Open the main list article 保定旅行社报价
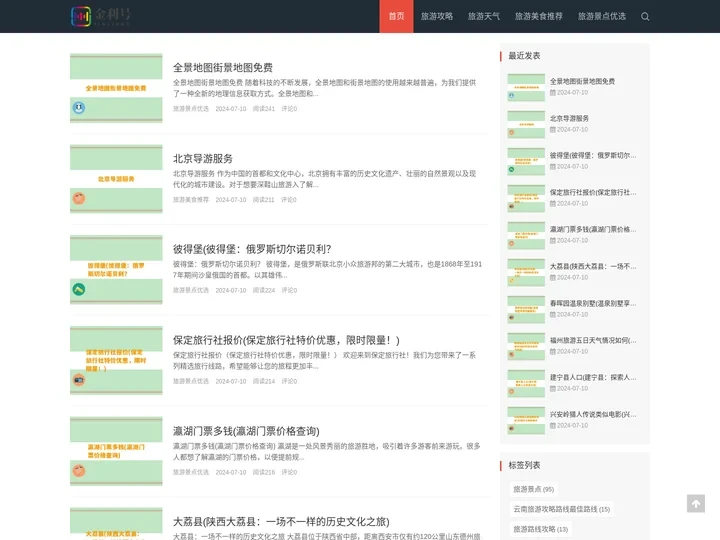The width and height of the screenshot is (720, 540). click(x=286, y=340)
